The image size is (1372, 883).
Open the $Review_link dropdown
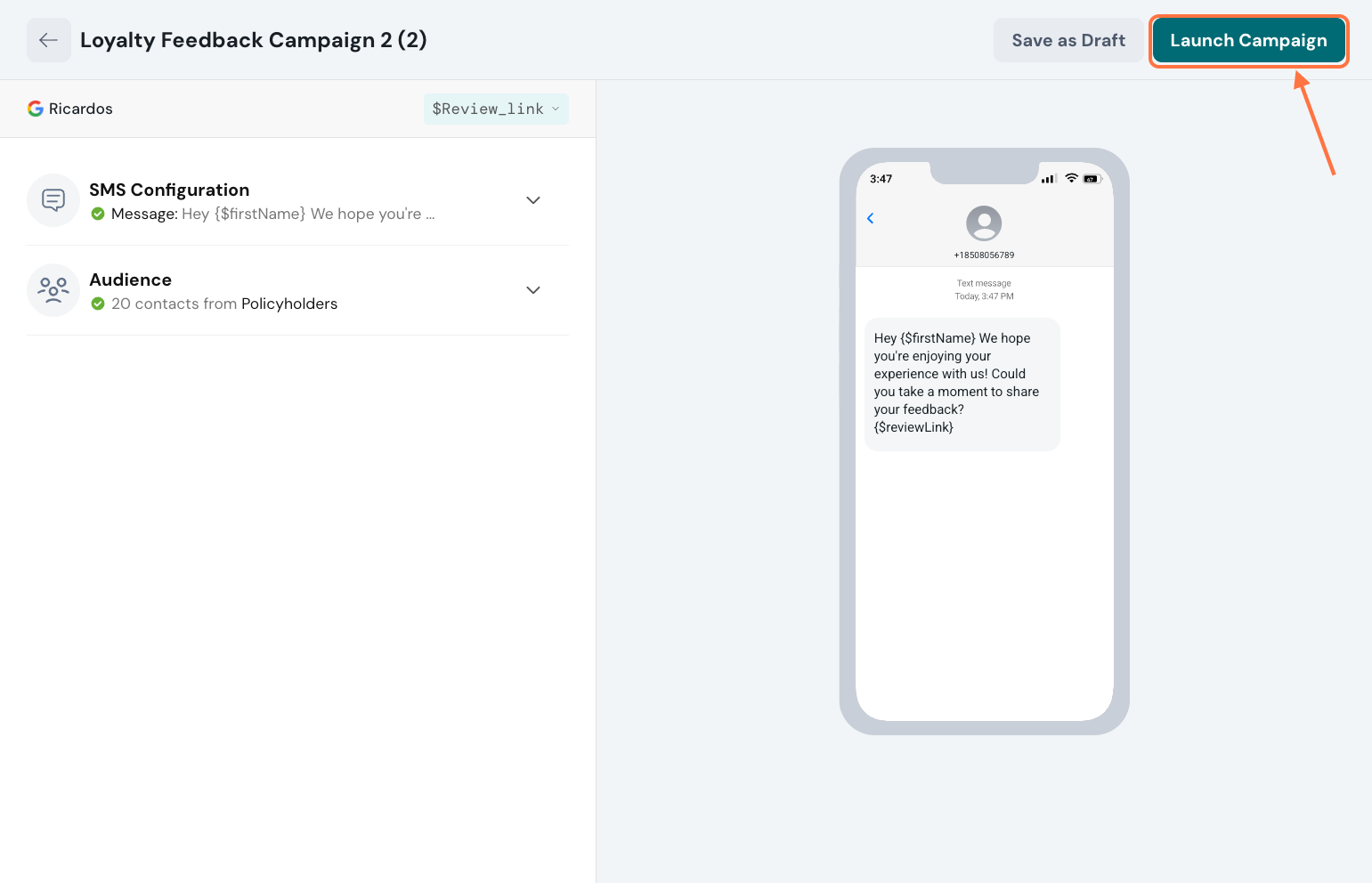tap(496, 109)
